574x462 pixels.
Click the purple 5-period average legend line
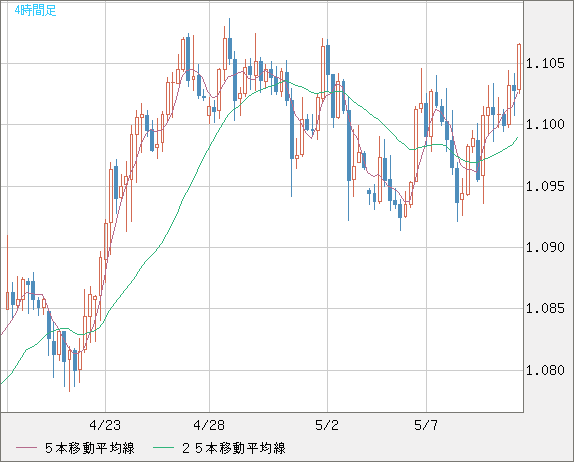tap(26, 448)
